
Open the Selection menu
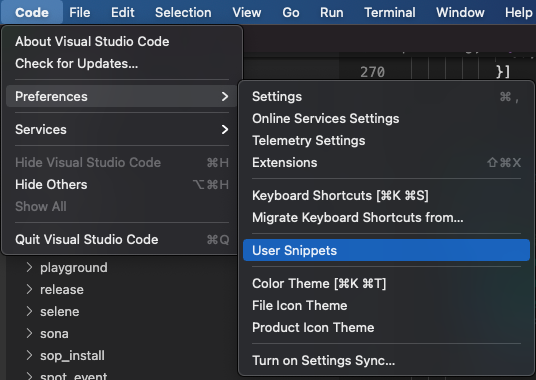(x=183, y=12)
